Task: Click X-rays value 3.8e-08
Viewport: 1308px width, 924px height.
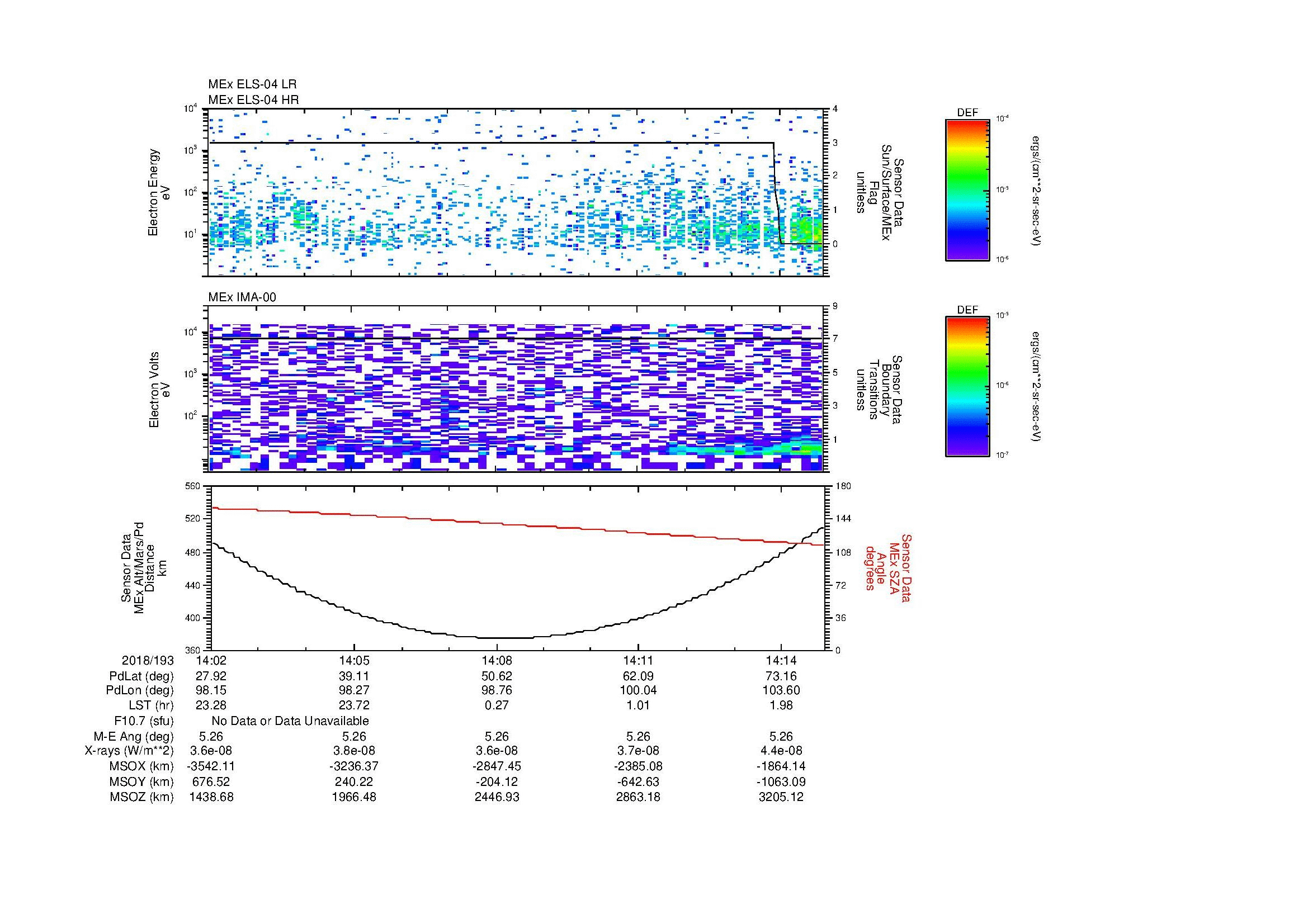Action: pyautogui.click(x=354, y=751)
